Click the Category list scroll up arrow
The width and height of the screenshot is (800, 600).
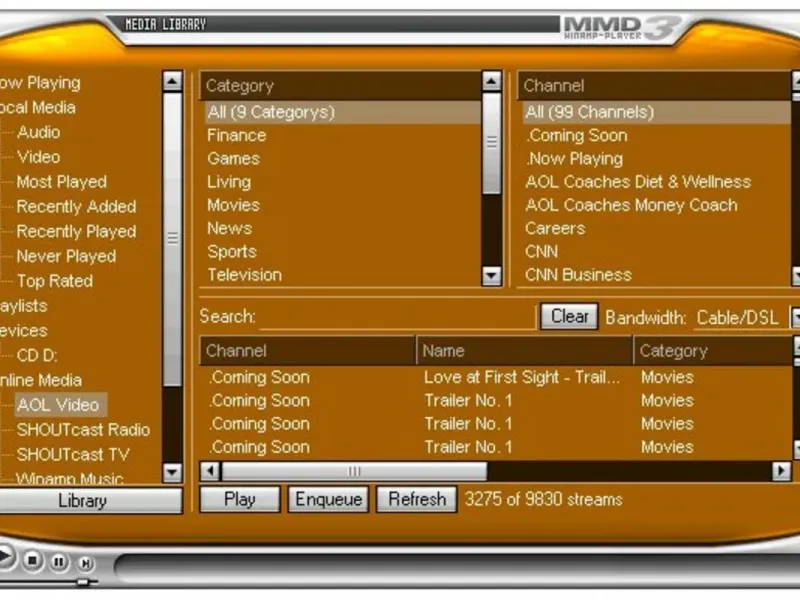tap(491, 81)
